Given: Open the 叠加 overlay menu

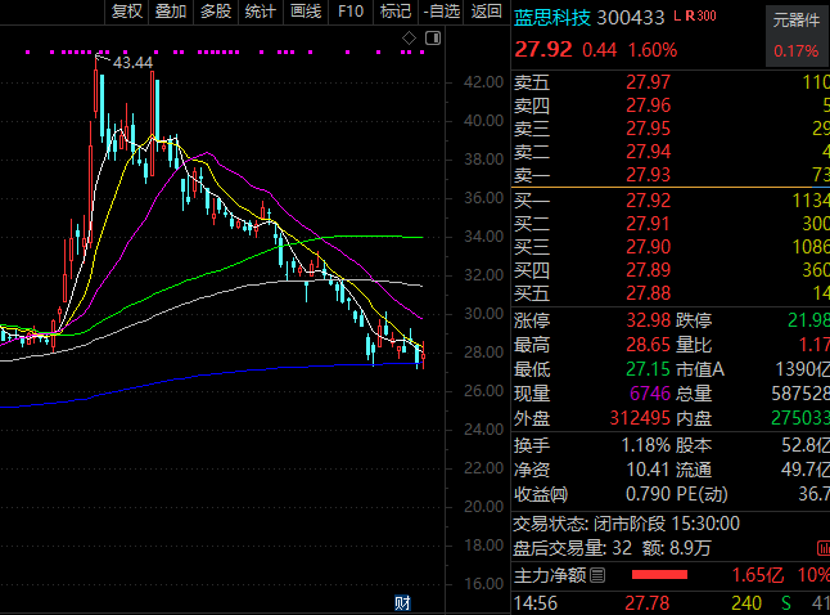Looking at the screenshot, I should [171, 11].
